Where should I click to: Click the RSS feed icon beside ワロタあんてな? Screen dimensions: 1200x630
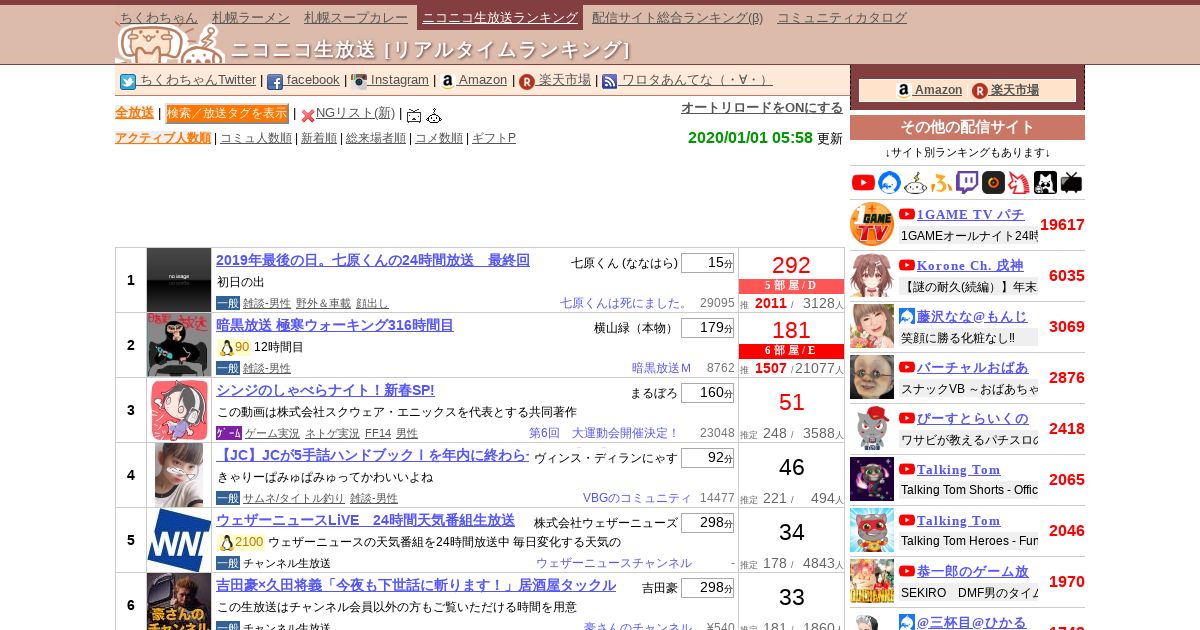coord(610,82)
